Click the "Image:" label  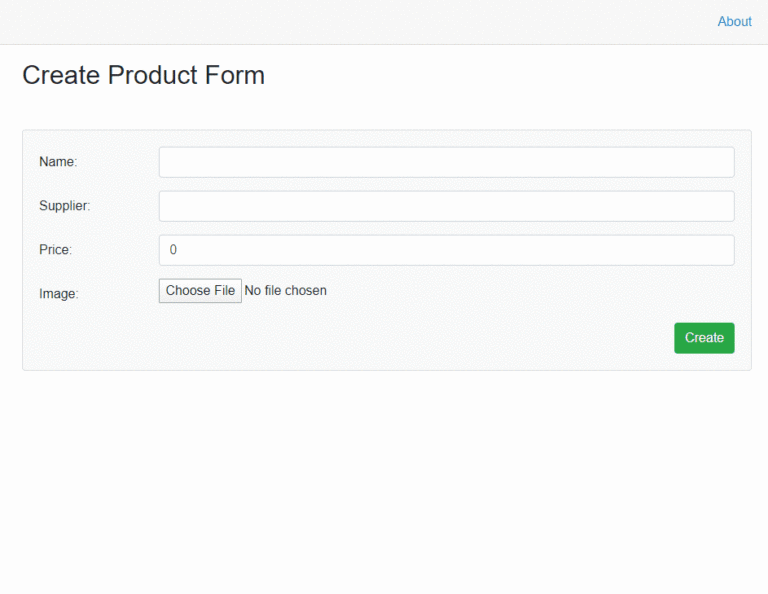[58, 294]
